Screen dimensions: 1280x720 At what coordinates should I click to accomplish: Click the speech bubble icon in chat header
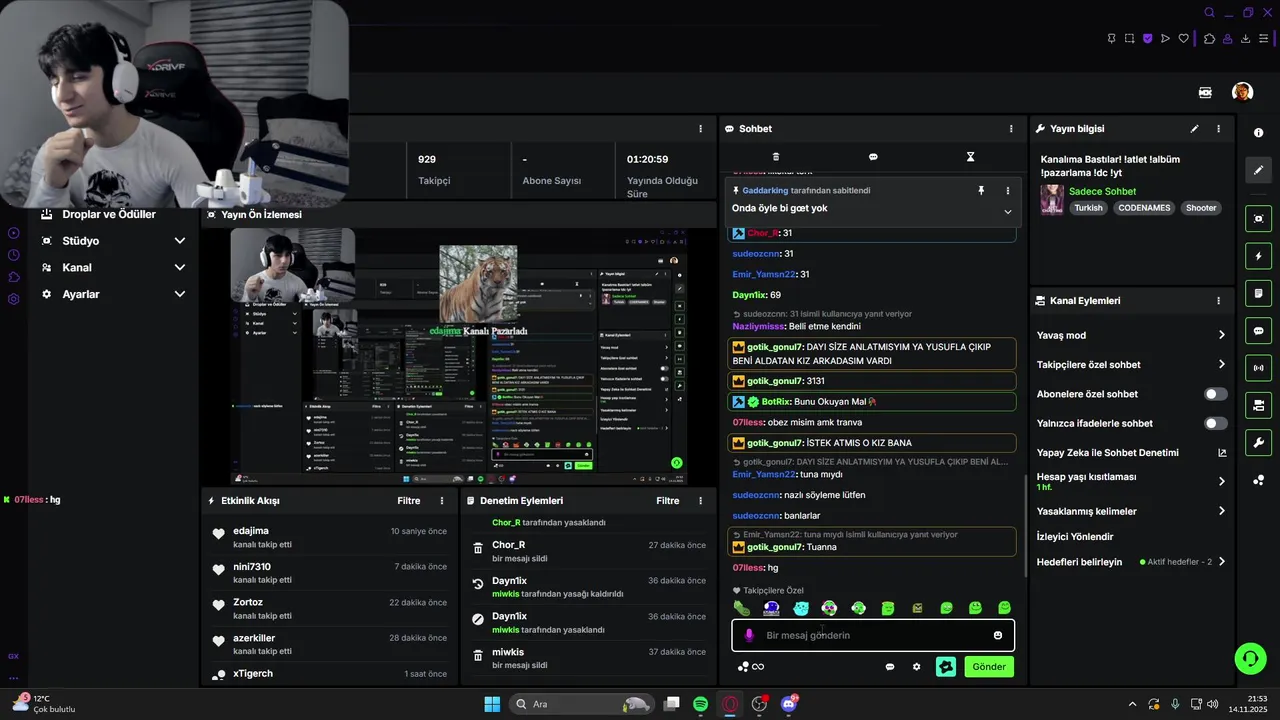click(873, 157)
